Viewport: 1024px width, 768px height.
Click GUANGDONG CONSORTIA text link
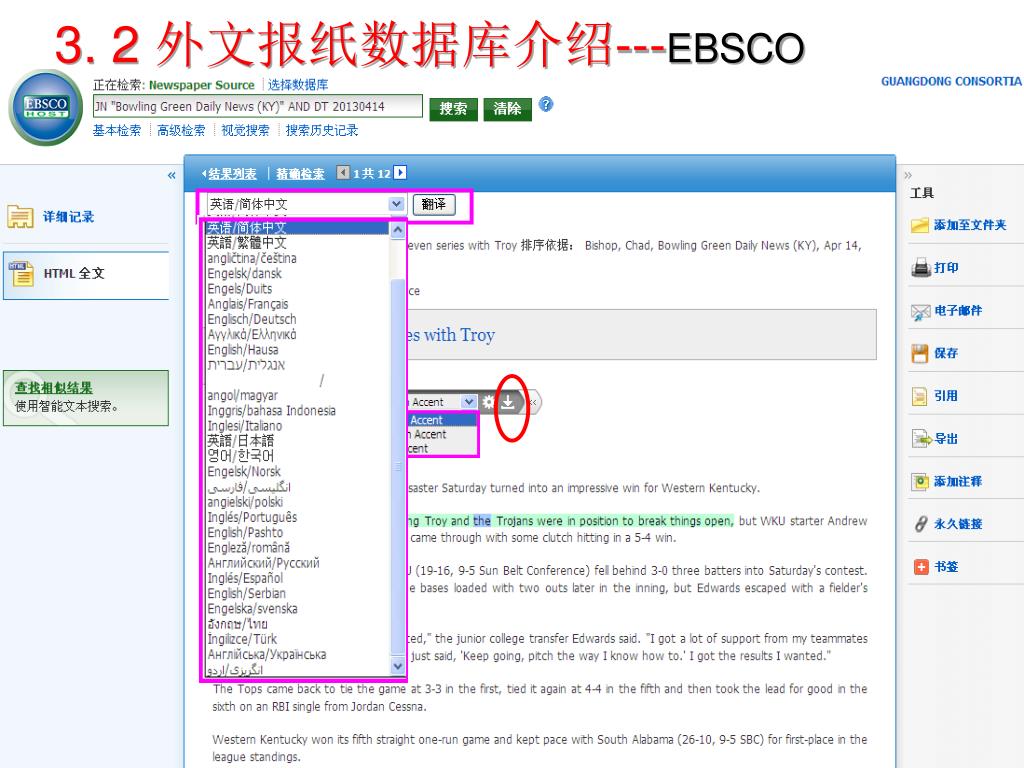coord(951,81)
